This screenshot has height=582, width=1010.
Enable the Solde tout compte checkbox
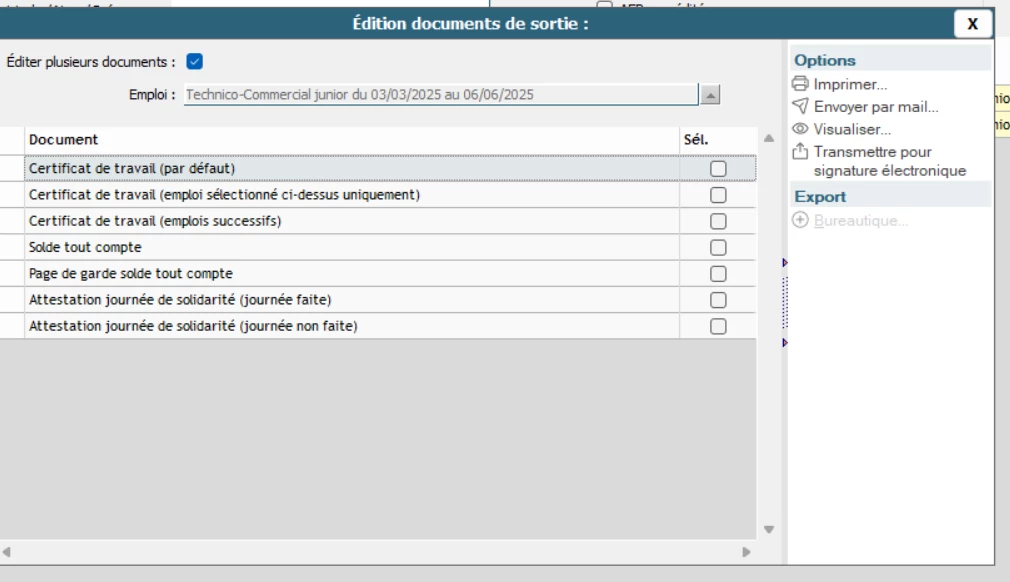[x=718, y=248]
